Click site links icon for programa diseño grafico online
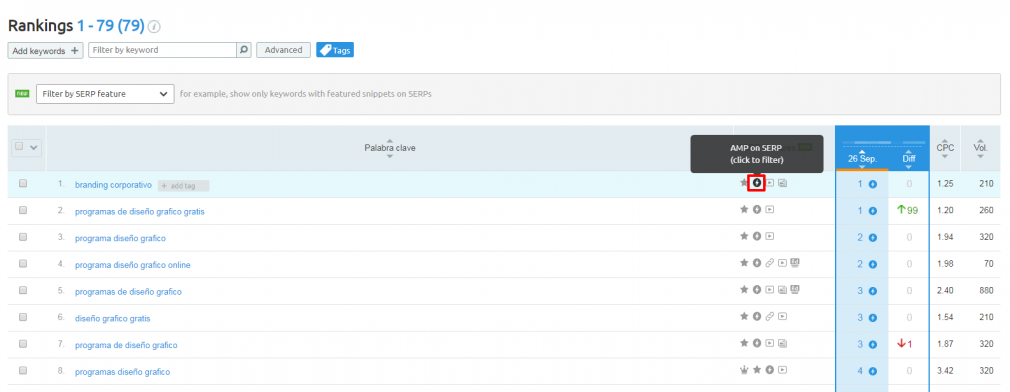 769,263
